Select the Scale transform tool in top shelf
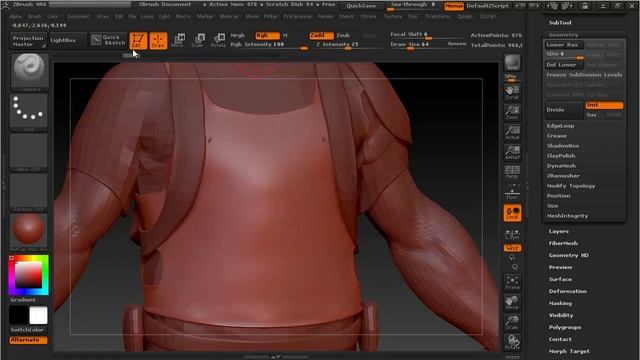The height and width of the screenshot is (360, 640). click(198, 41)
